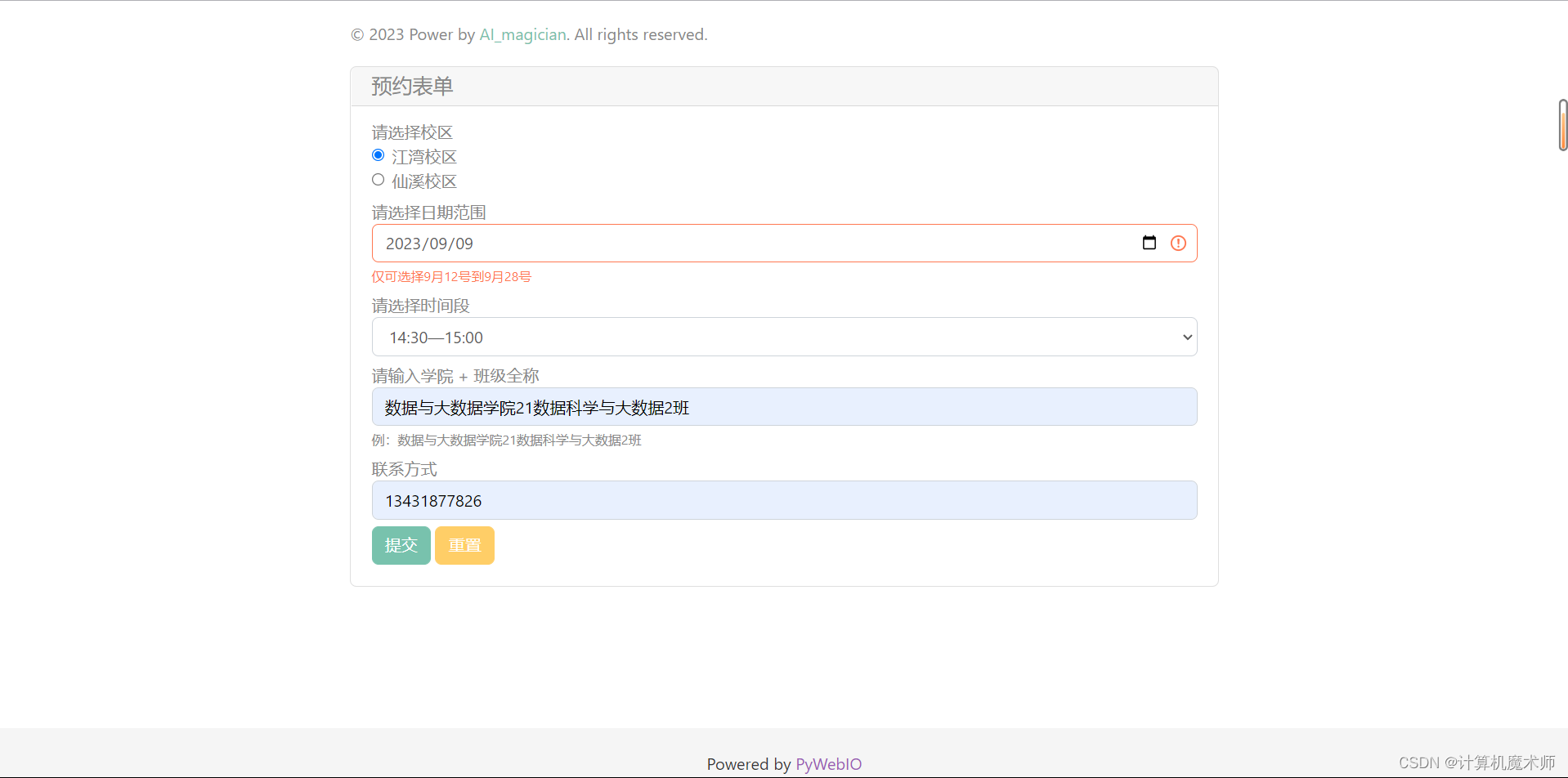The image size is (1568, 778).
Task: Click the 预约表单 form header
Action: coord(784,87)
